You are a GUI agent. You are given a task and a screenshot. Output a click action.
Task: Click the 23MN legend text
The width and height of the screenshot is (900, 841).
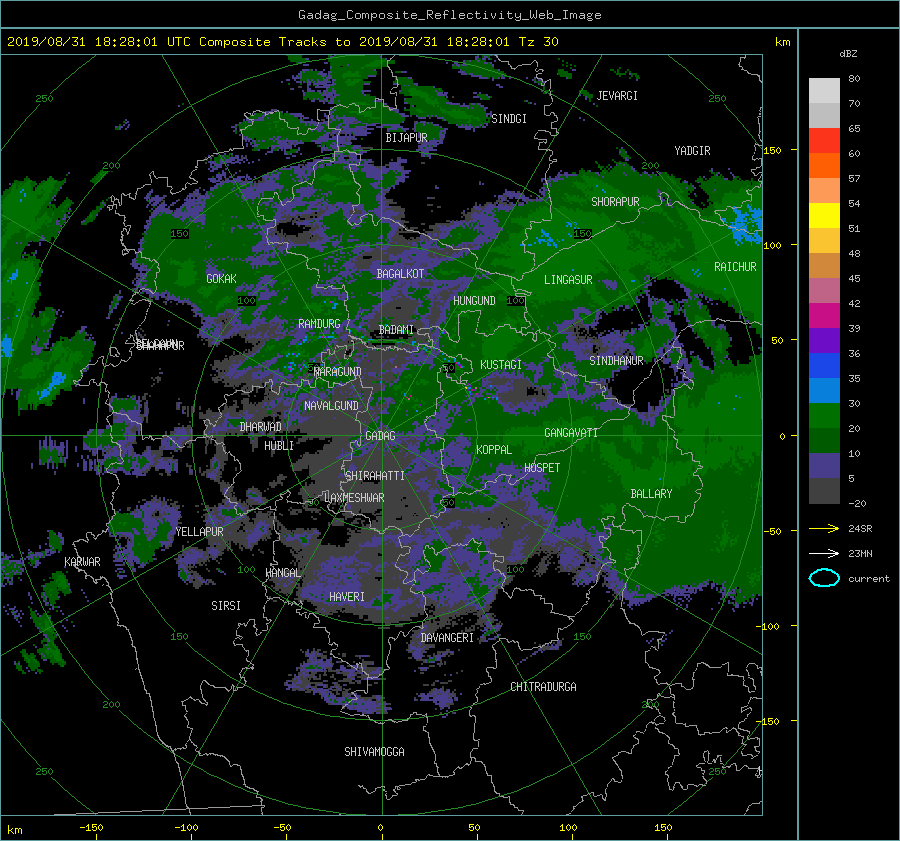(x=860, y=553)
